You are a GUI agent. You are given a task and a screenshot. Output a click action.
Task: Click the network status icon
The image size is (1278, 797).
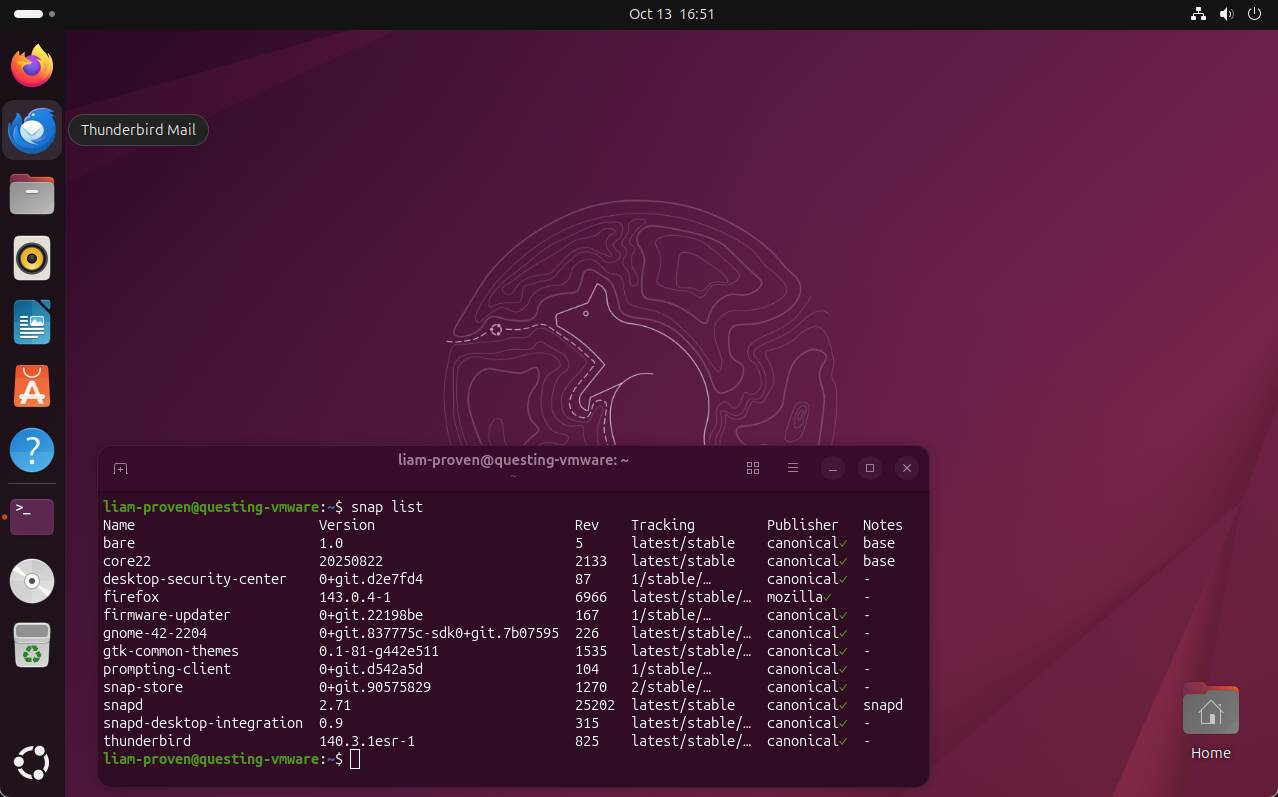1198,14
